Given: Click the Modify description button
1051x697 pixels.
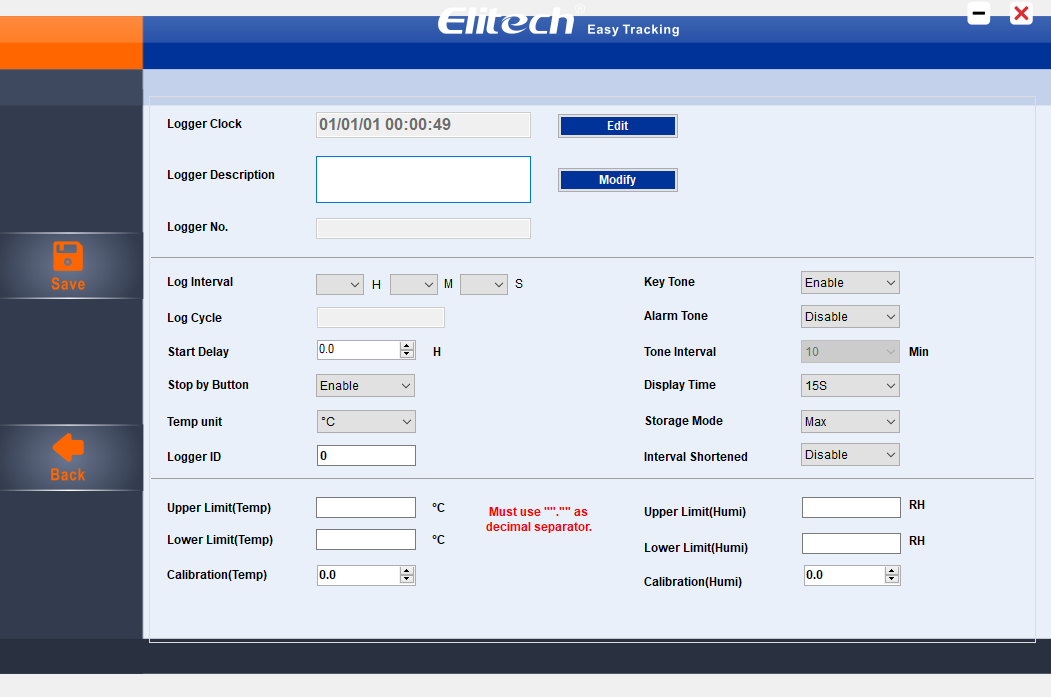Looking at the screenshot, I should tap(617, 180).
